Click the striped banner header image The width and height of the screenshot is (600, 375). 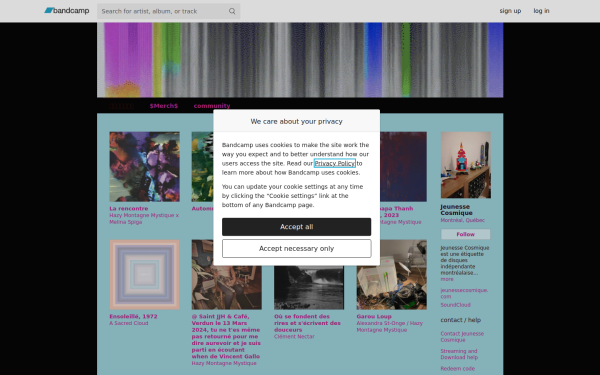click(300, 60)
